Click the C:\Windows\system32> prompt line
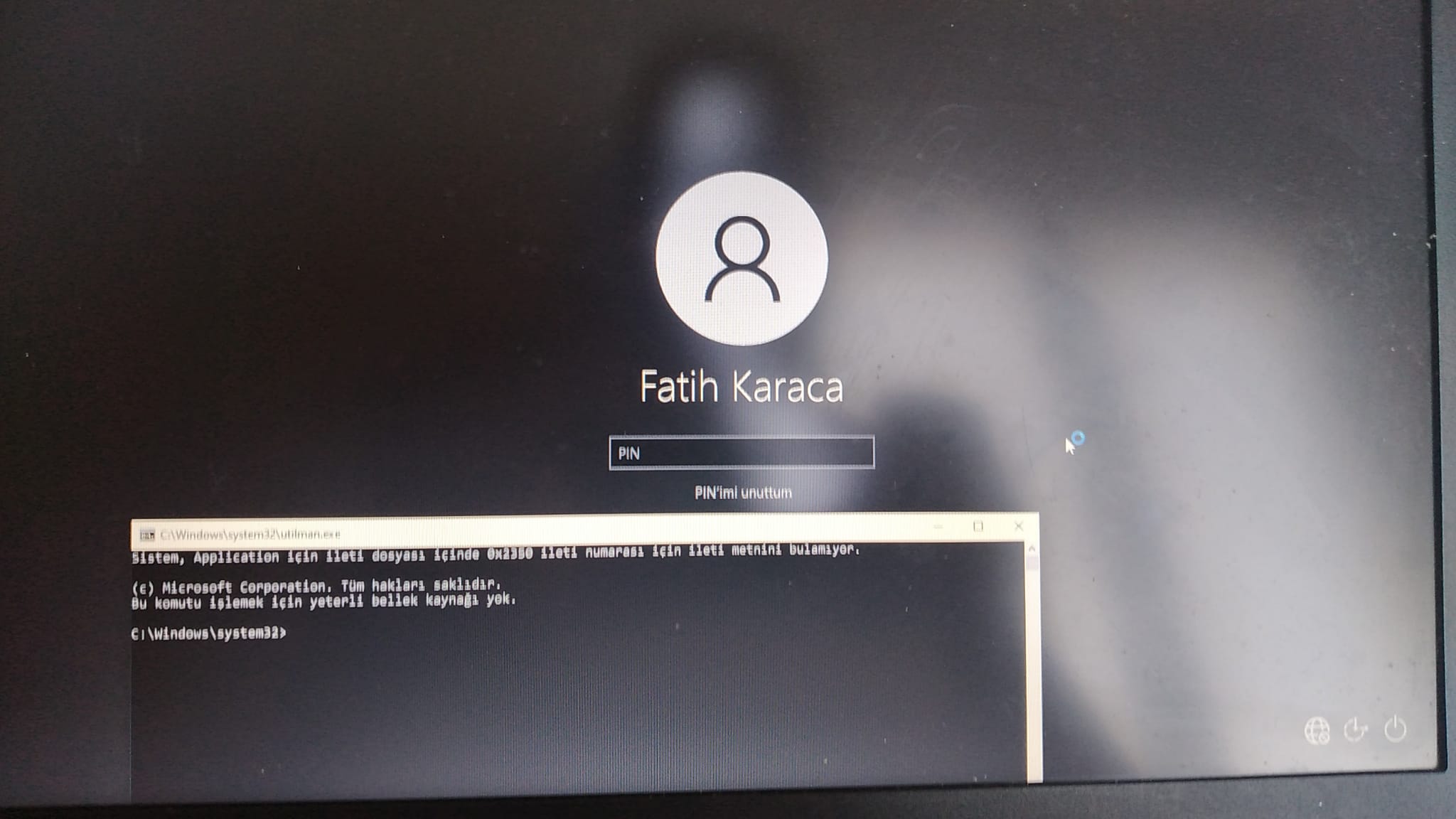Screen dimensions: 1456x819 [x=209, y=633]
